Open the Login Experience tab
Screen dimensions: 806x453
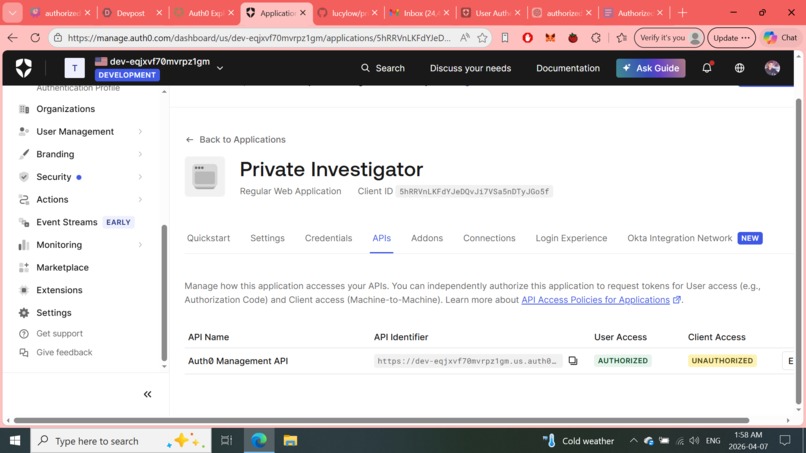[x=571, y=238]
